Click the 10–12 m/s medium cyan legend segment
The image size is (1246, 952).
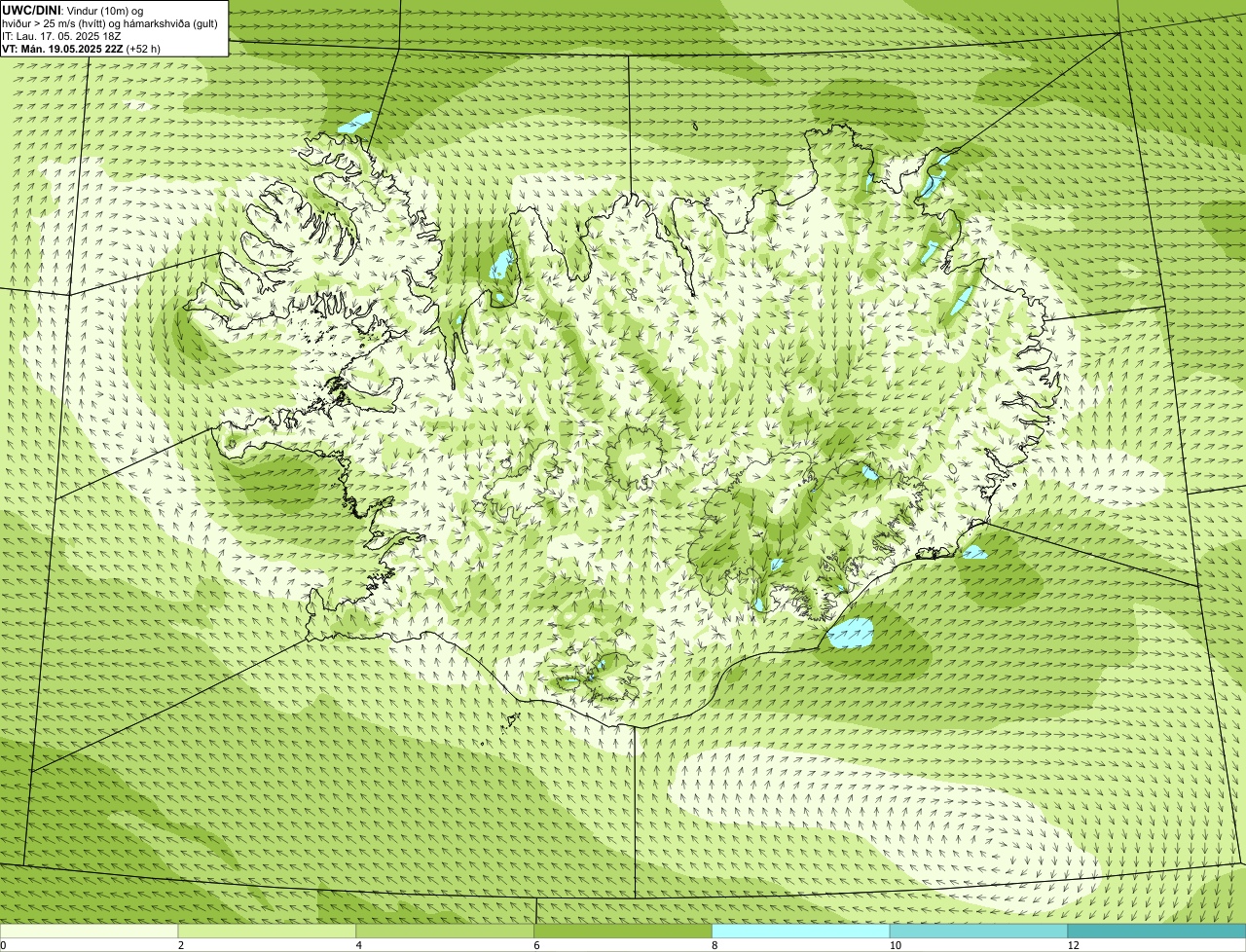pos(978,932)
